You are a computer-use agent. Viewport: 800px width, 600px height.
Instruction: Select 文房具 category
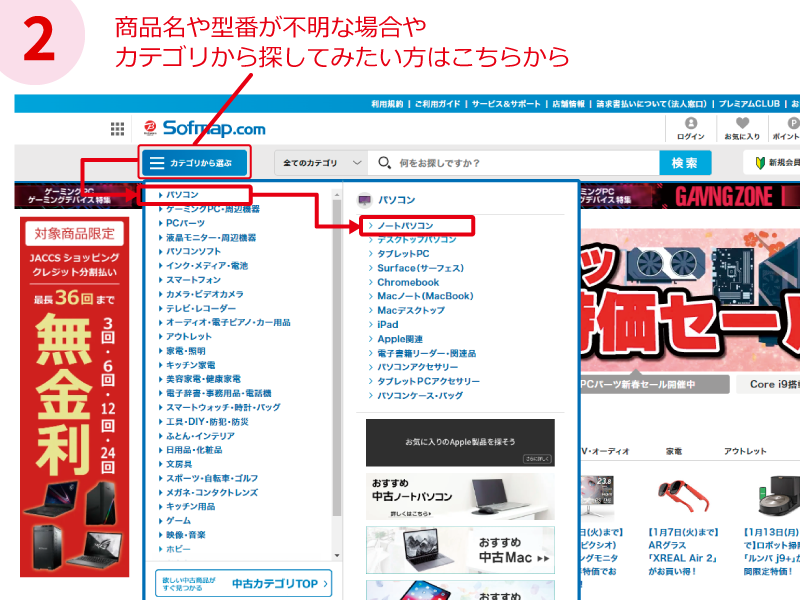tap(179, 464)
